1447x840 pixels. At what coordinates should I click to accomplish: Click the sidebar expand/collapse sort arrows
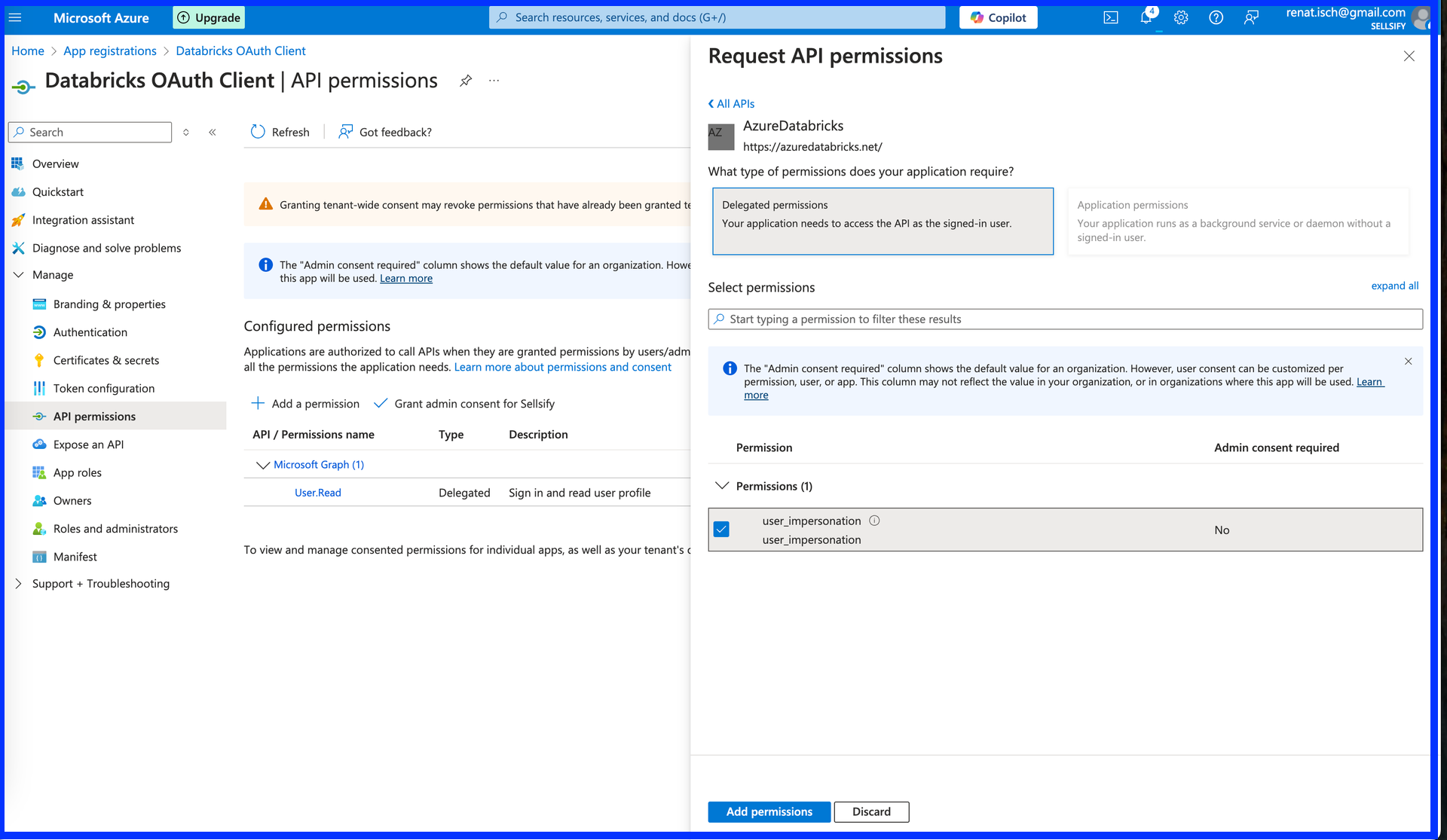(186, 132)
